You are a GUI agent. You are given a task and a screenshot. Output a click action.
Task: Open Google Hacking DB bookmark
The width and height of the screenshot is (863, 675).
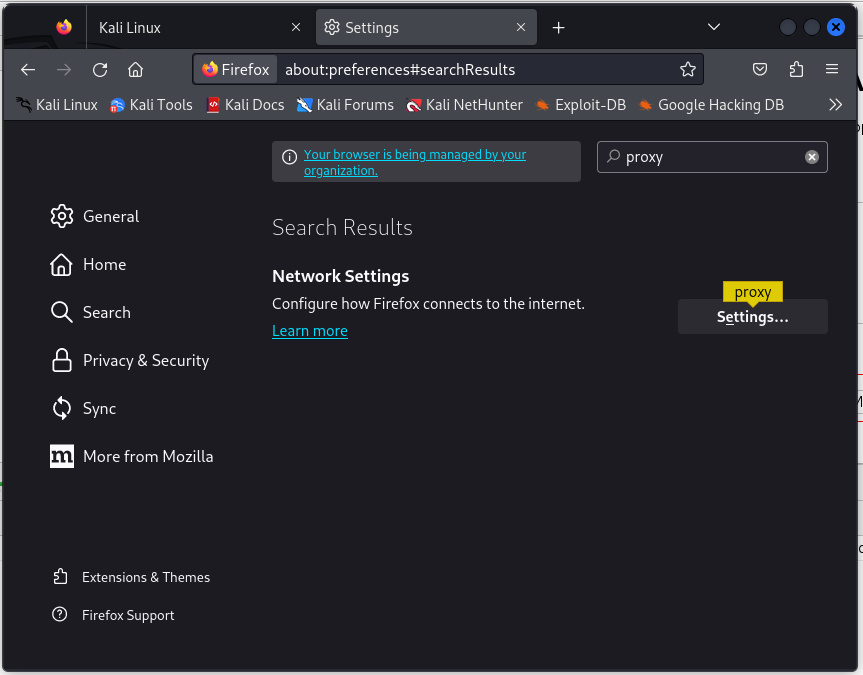click(x=711, y=105)
